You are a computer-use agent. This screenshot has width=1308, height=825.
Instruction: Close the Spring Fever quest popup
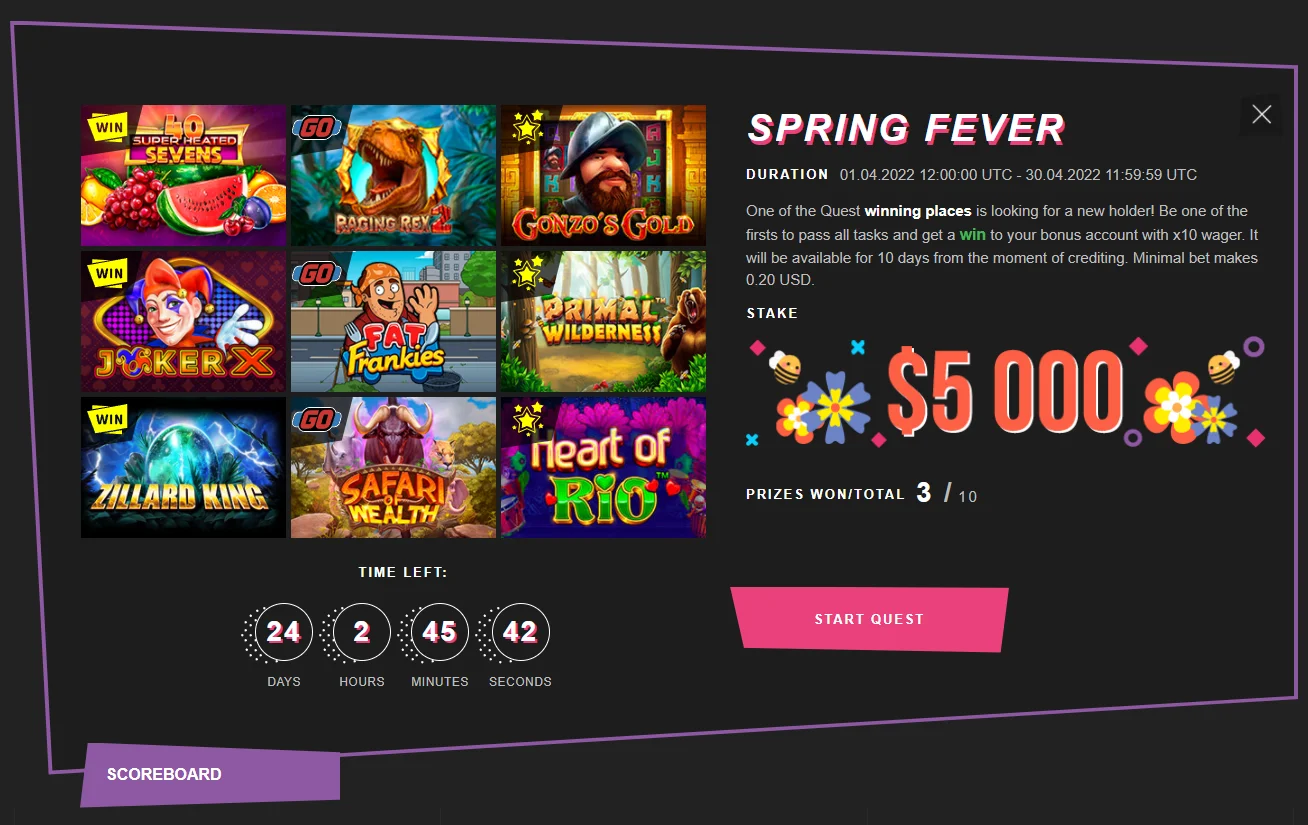[1261, 114]
